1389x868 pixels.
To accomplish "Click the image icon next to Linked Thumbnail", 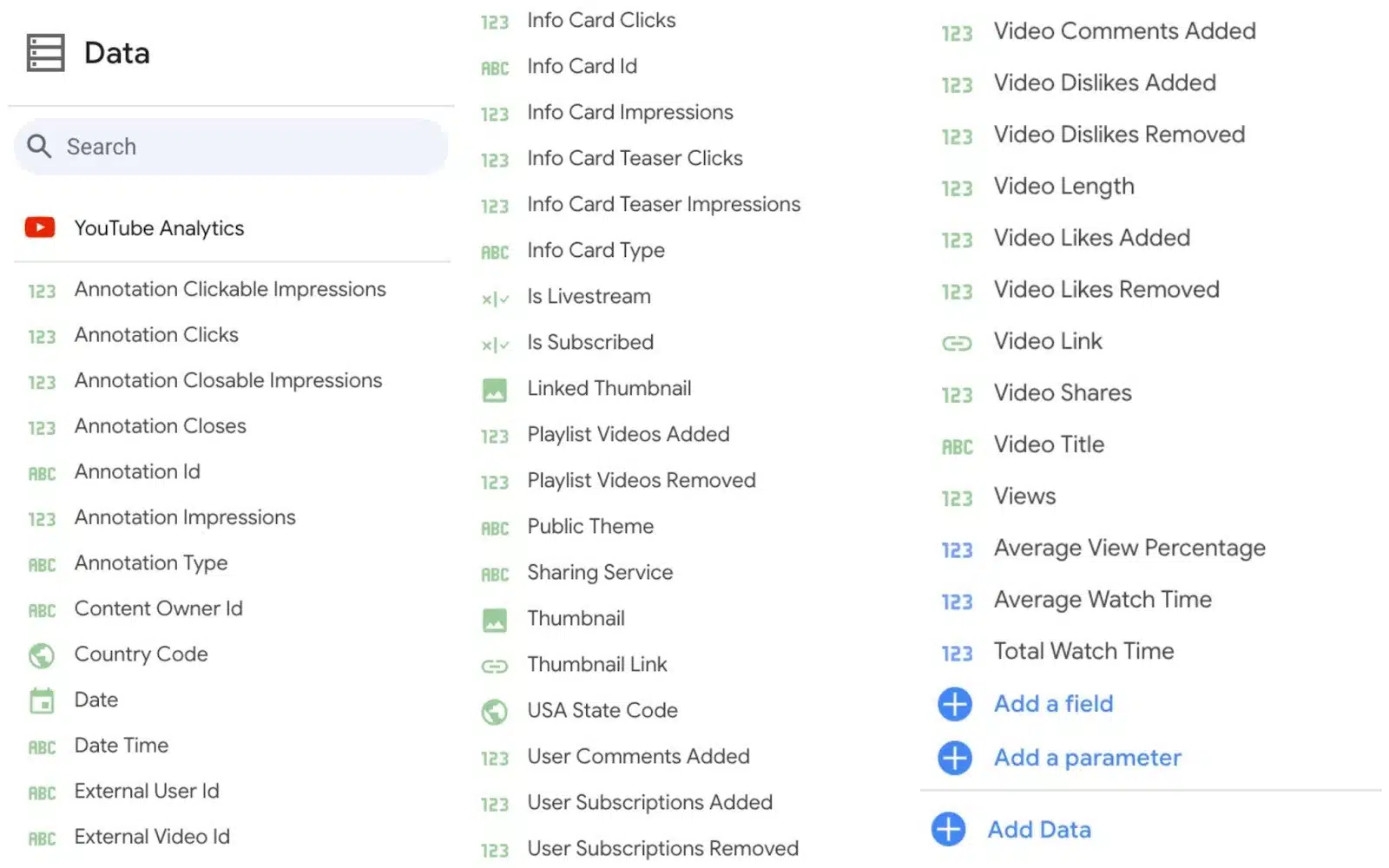I will [x=495, y=390].
